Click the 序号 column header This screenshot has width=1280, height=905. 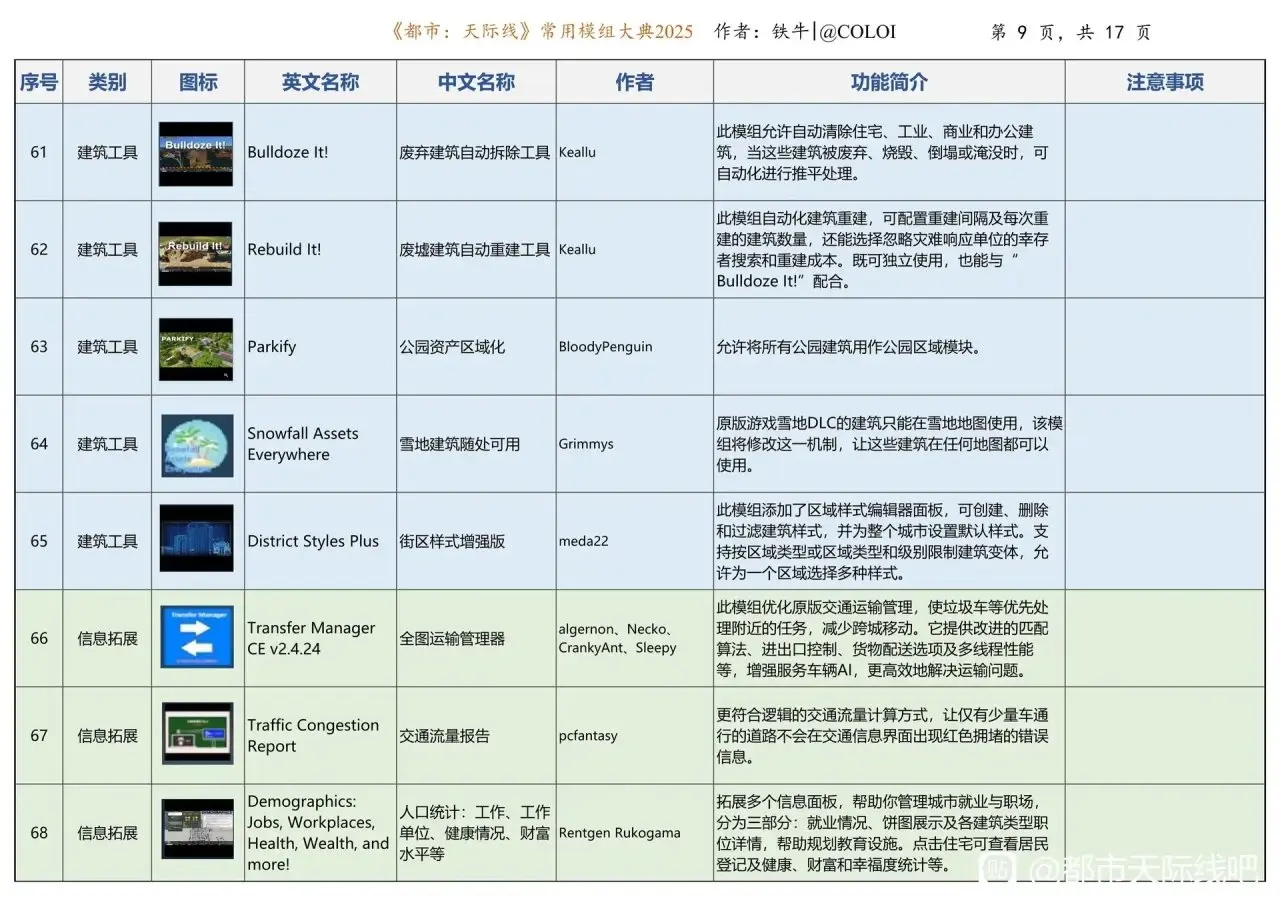click(x=39, y=82)
